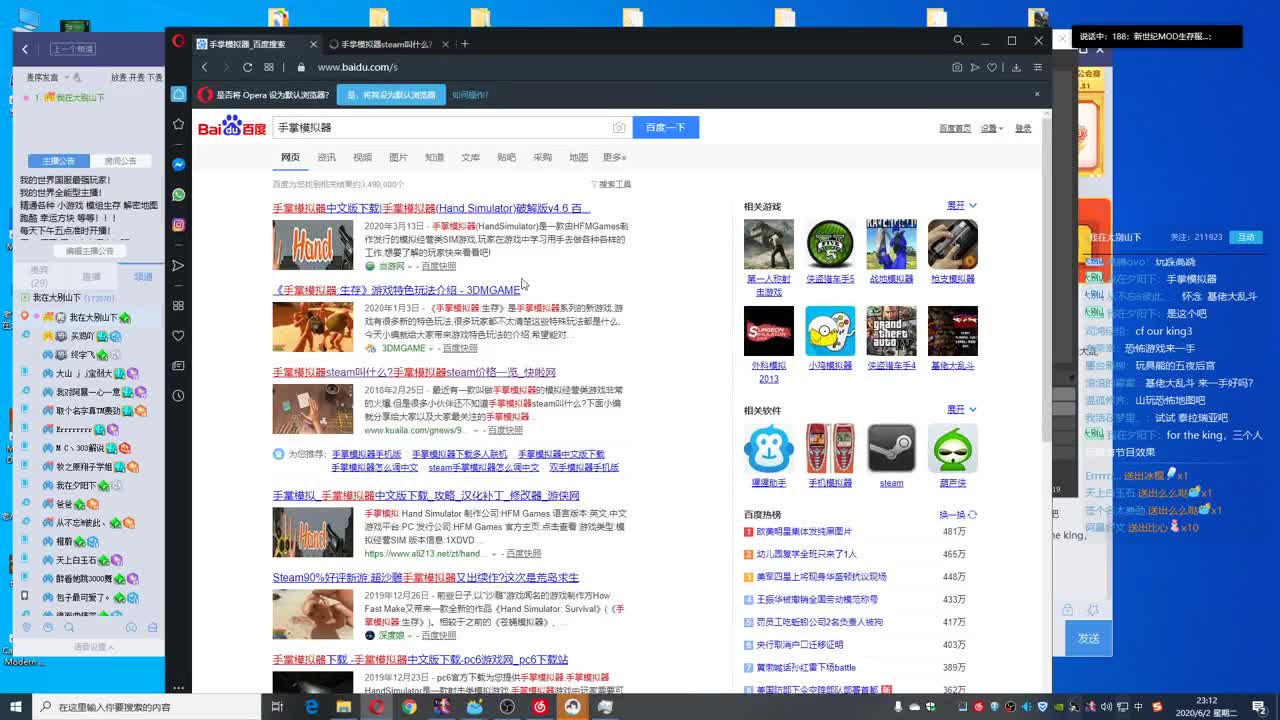Reload the Baidu page

[x=247, y=67]
